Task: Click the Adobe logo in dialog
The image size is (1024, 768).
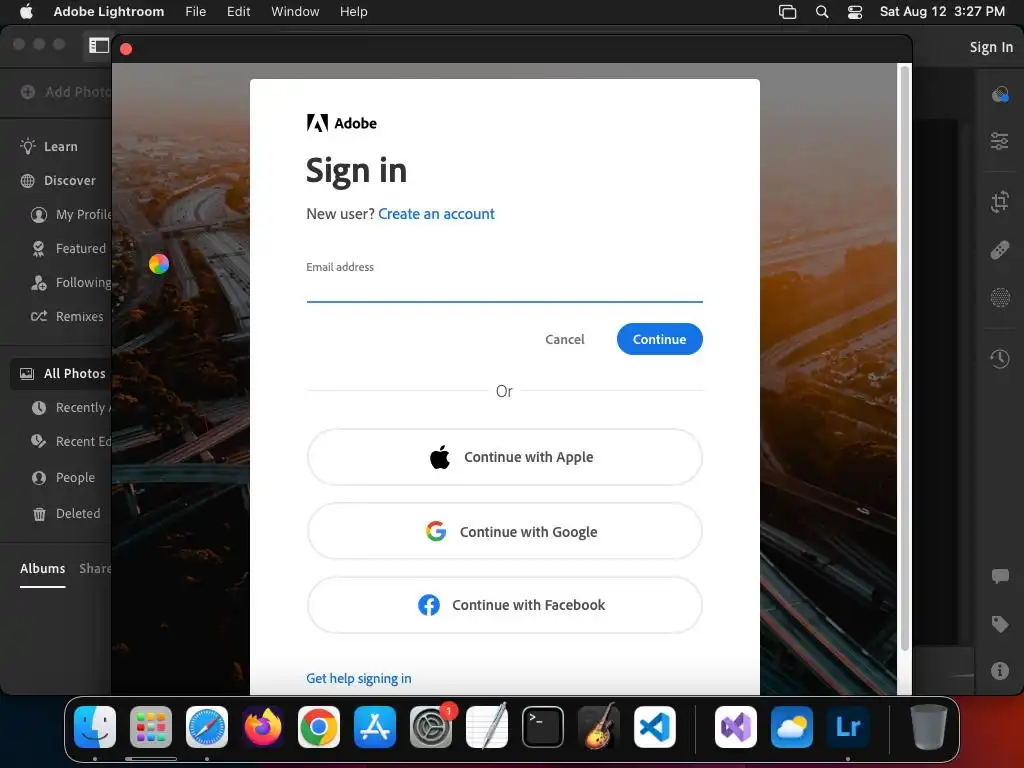Action: 342,123
